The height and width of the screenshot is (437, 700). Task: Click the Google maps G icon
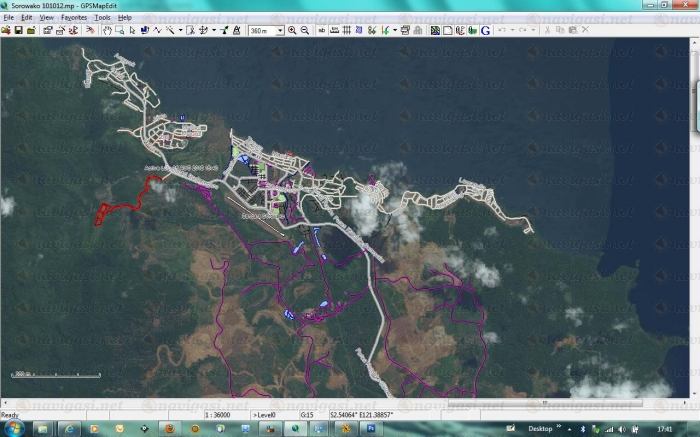tap(485, 30)
